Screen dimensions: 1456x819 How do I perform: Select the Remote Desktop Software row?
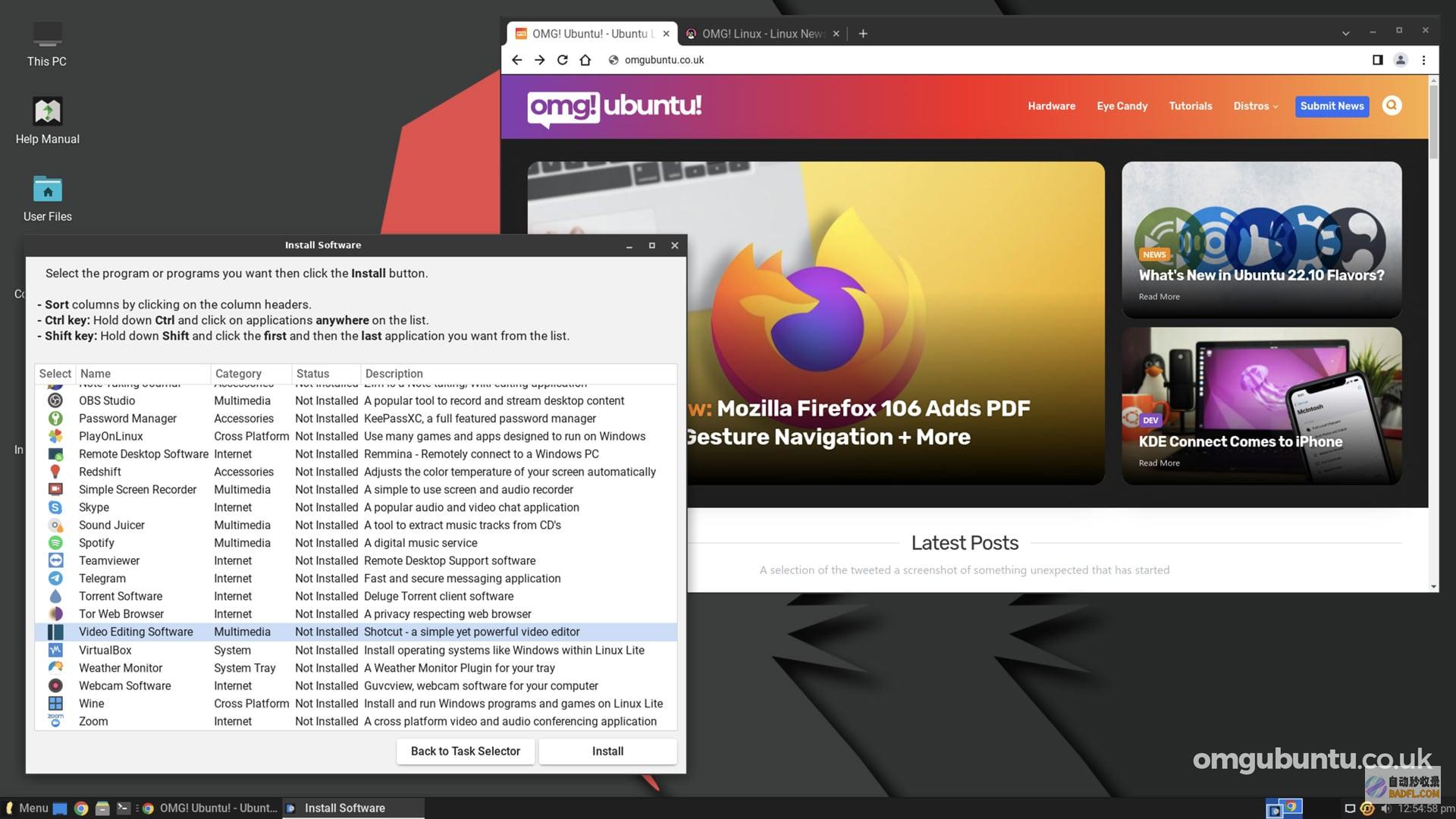(356, 453)
